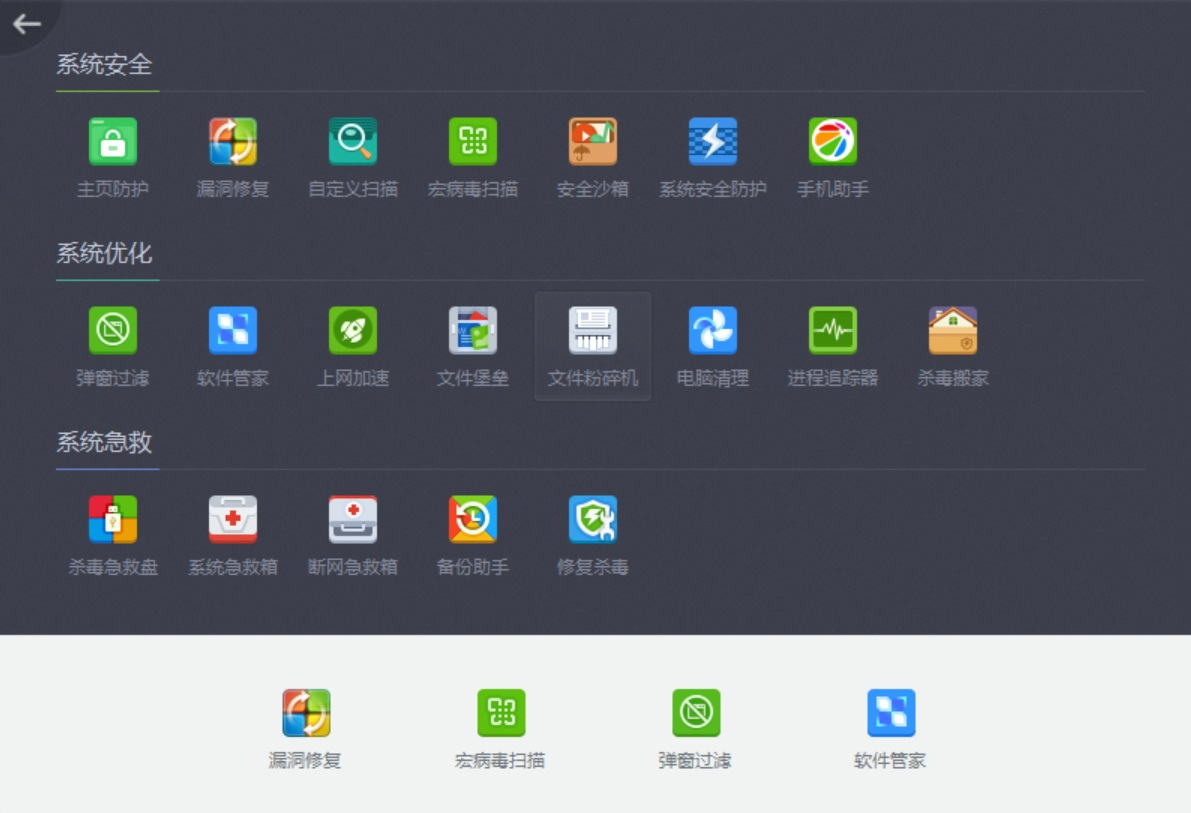Screen dimensions: 1191x813
Task: Open 杀毒搬家 house icon tool
Action: 953,331
